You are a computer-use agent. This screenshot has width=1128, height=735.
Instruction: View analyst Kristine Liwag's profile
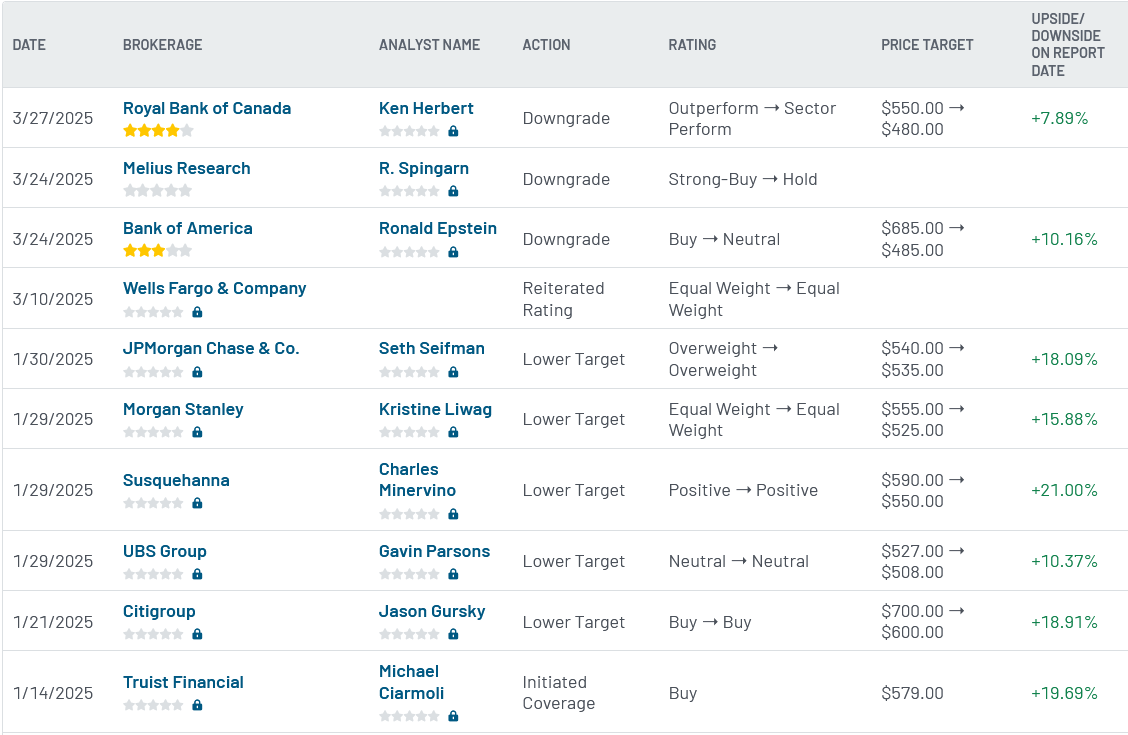point(435,409)
